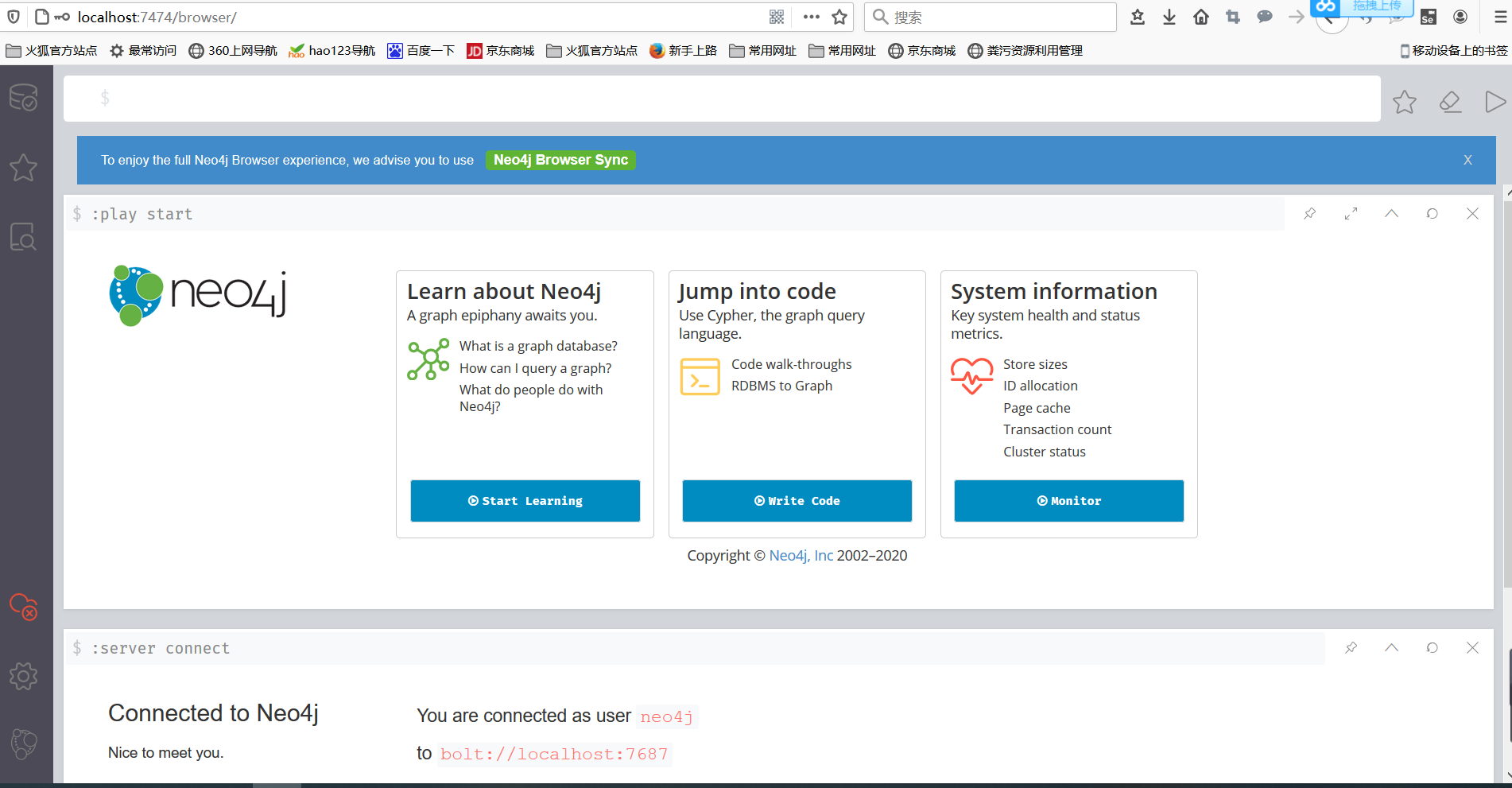Open the 火狐官方站点 bookmark folder after 京东商城

pos(591,50)
